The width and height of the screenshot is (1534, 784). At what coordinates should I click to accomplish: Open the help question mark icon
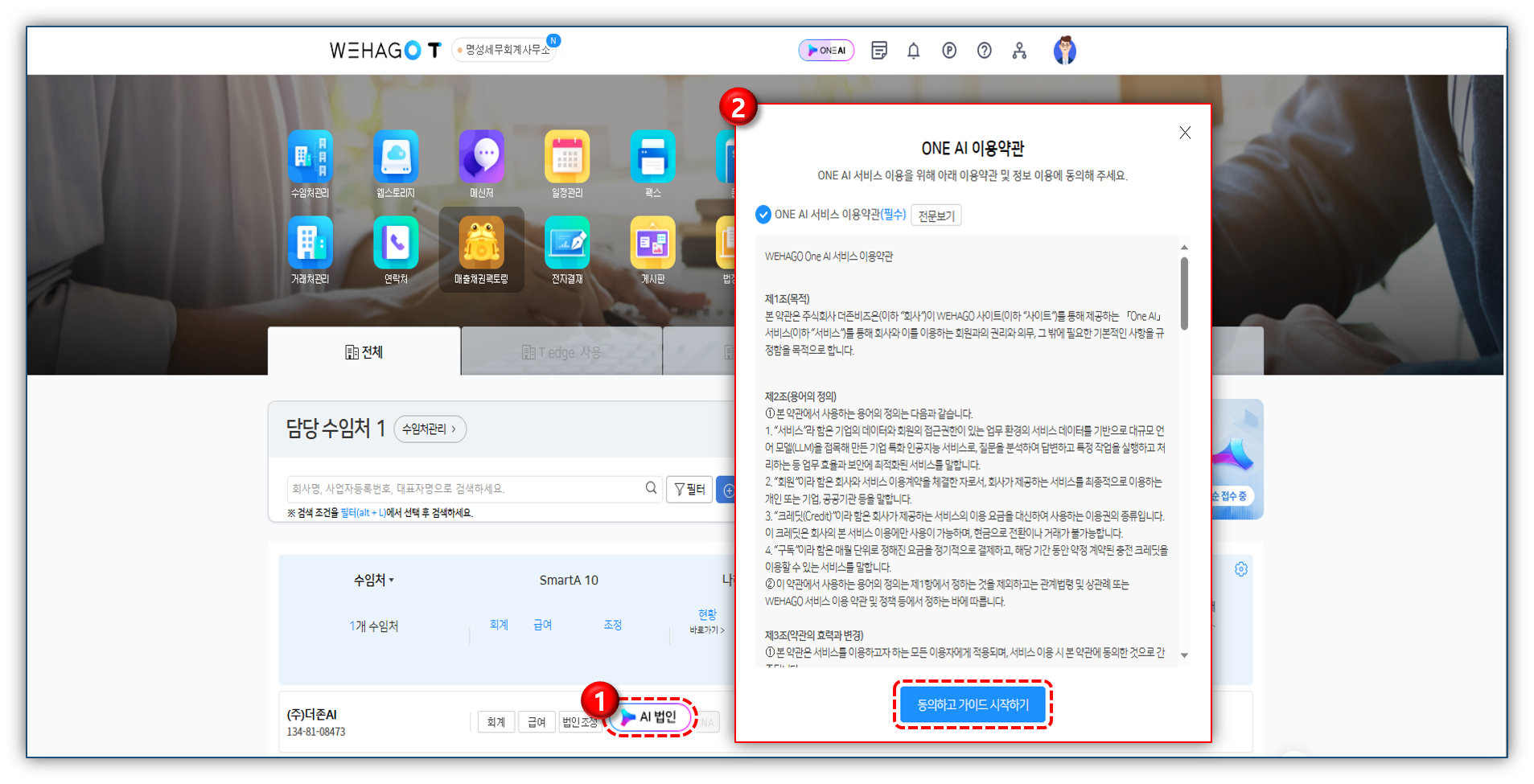[x=984, y=51]
